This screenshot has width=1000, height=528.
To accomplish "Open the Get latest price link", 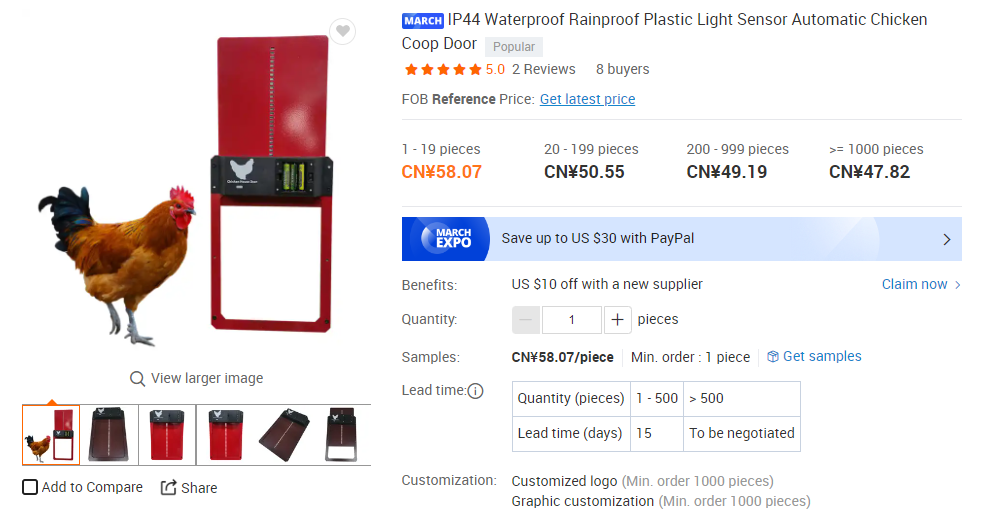I will click(x=587, y=99).
